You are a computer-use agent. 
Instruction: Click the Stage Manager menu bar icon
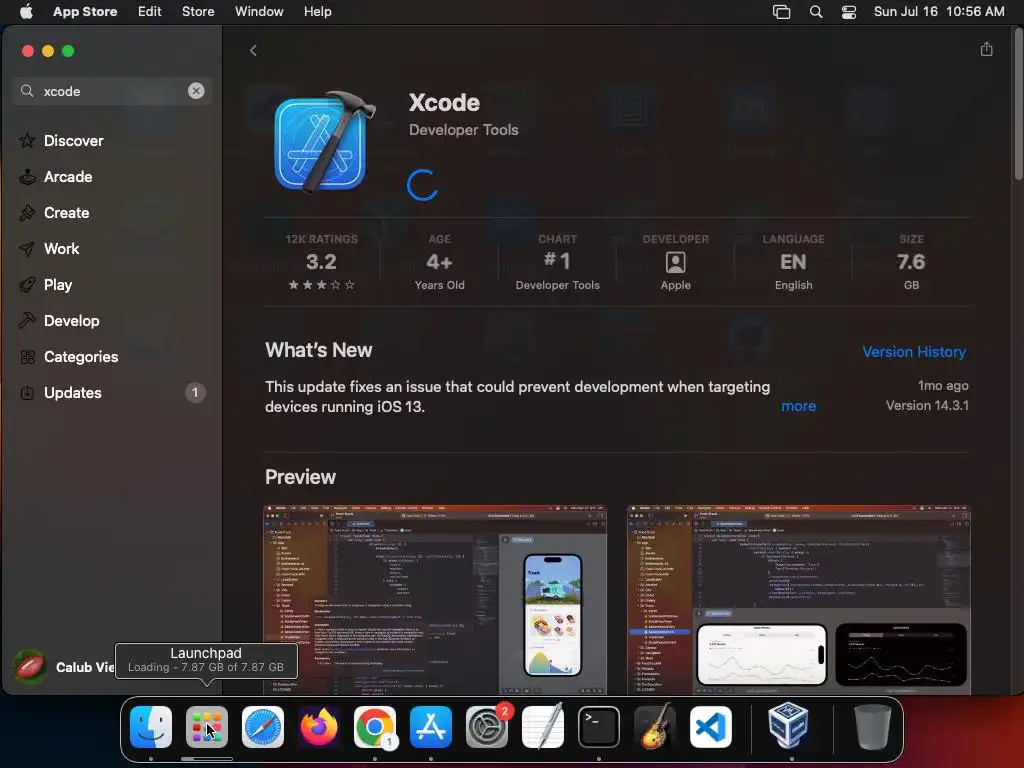781,12
